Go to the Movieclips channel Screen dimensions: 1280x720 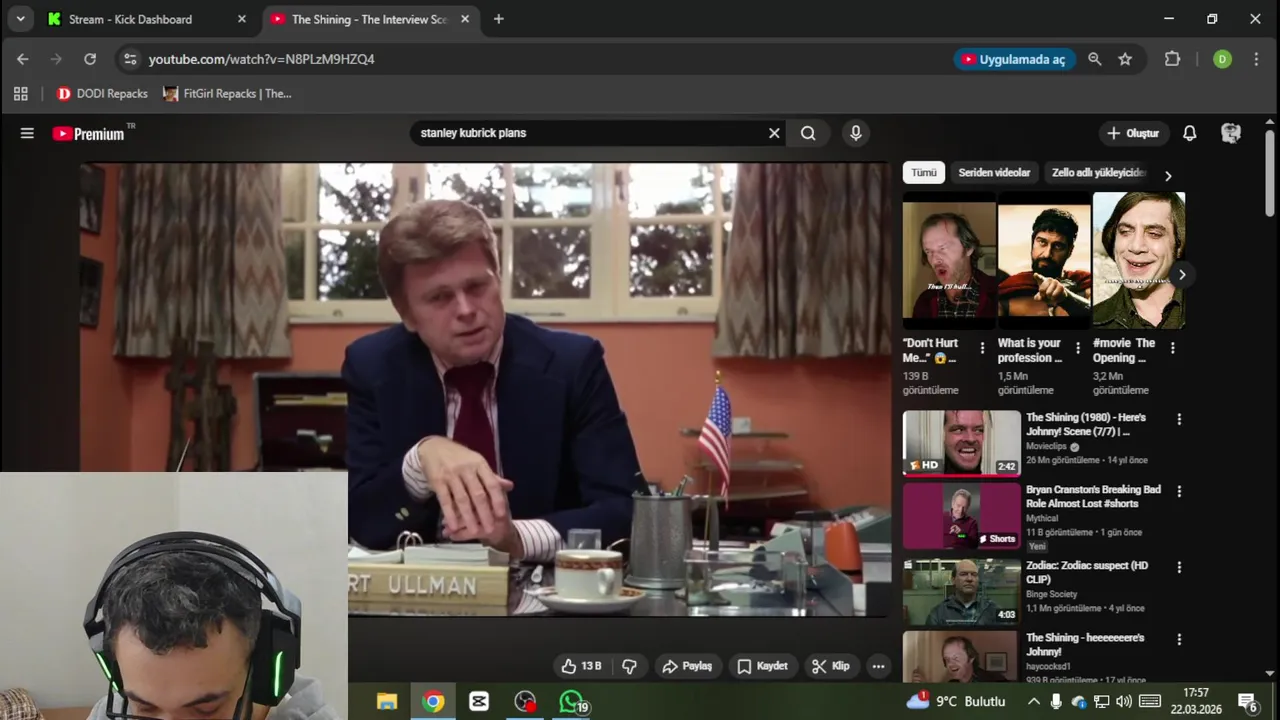pyautogui.click(x=1047, y=447)
